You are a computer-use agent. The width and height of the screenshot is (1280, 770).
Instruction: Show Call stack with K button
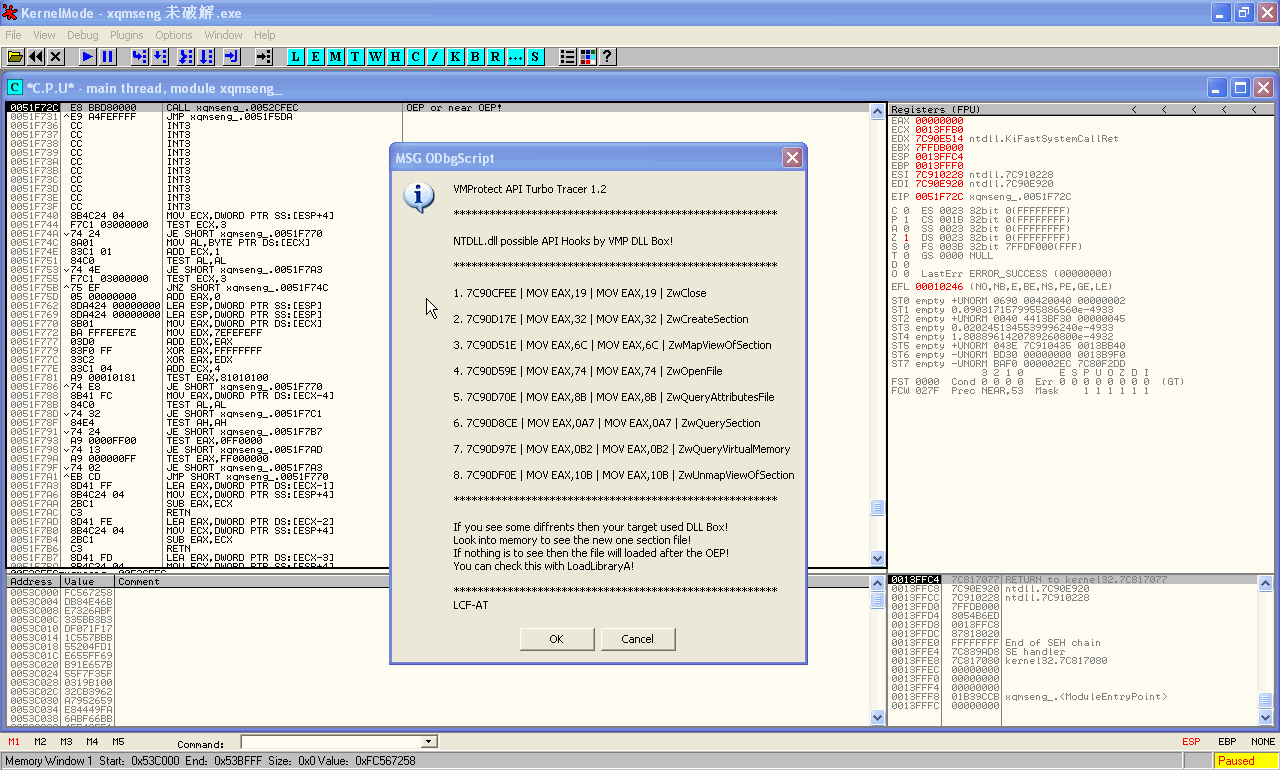(x=455, y=57)
